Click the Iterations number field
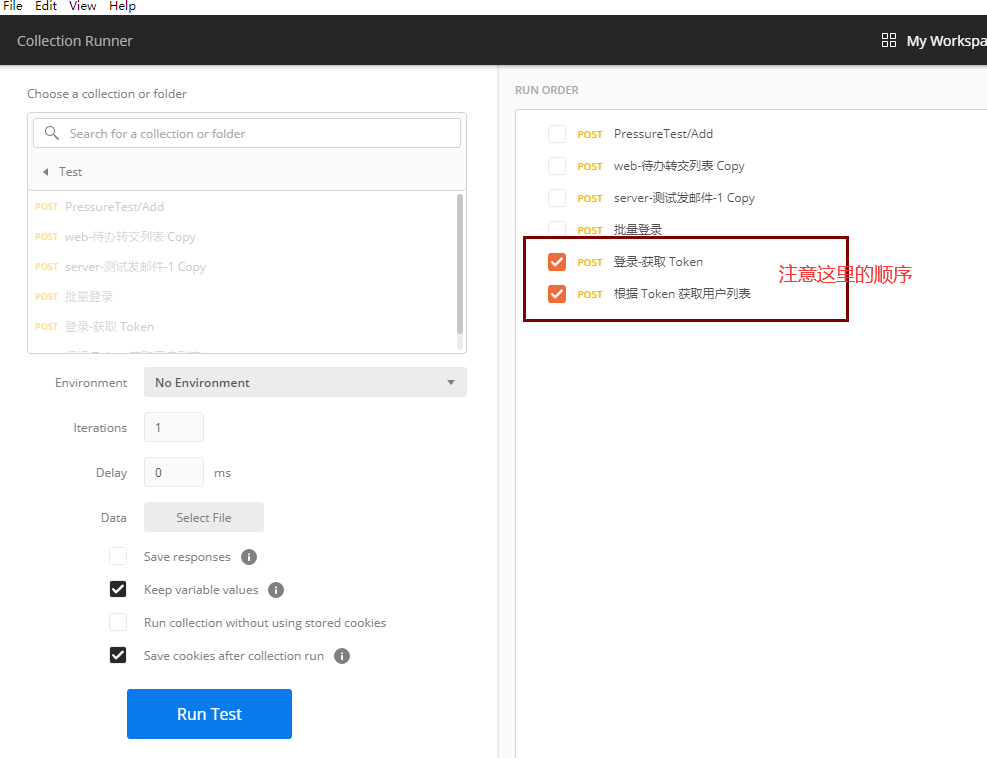Image resolution: width=987 pixels, height=758 pixels. [x=174, y=427]
